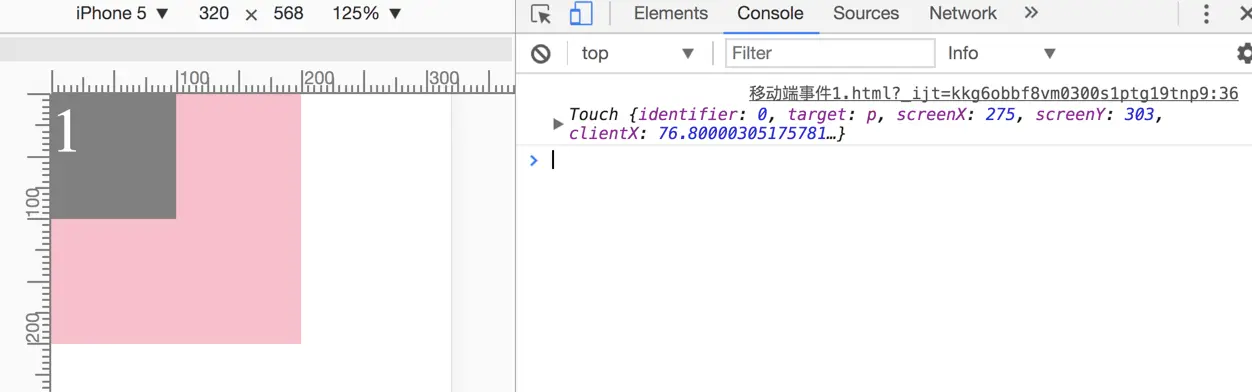Switch to the Console tab
1252x392 pixels.
coord(770,14)
